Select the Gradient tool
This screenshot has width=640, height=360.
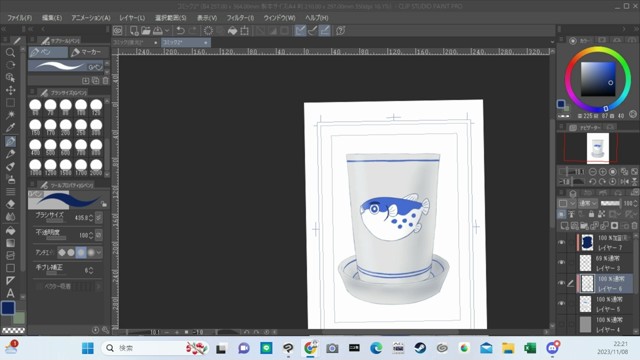(10, 243)
